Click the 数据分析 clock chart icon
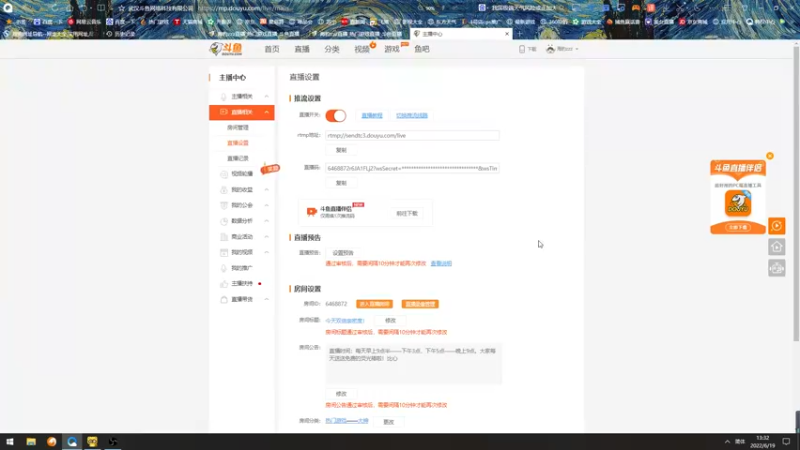Screen dimensions: 800x450 click(x=223, y=221)
